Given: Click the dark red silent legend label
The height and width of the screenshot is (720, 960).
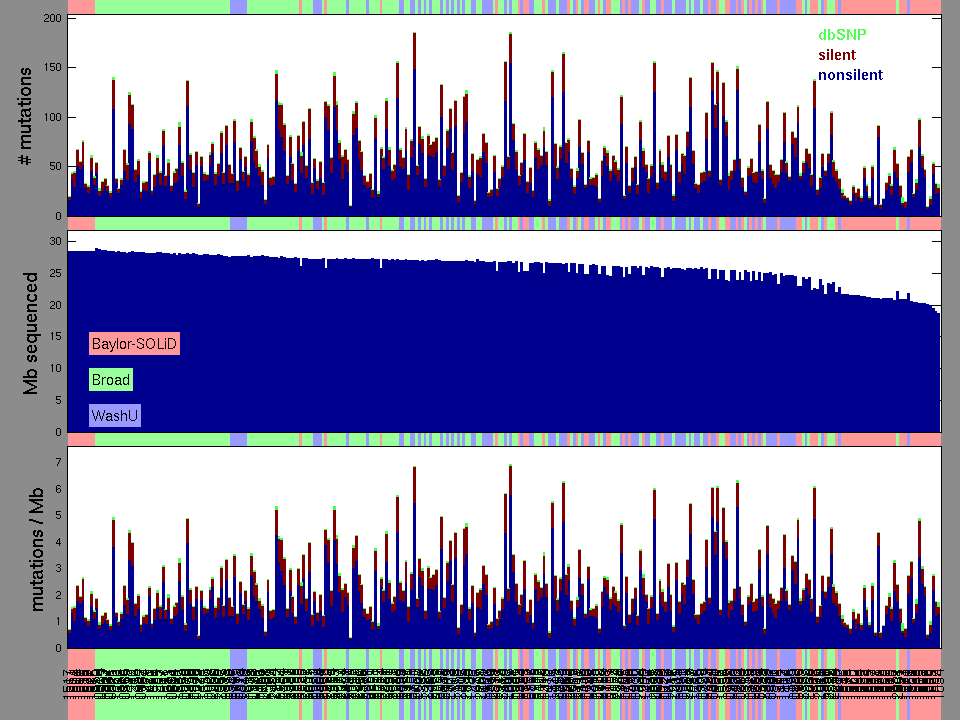Looking at the screenshot, I should (837, 55).
